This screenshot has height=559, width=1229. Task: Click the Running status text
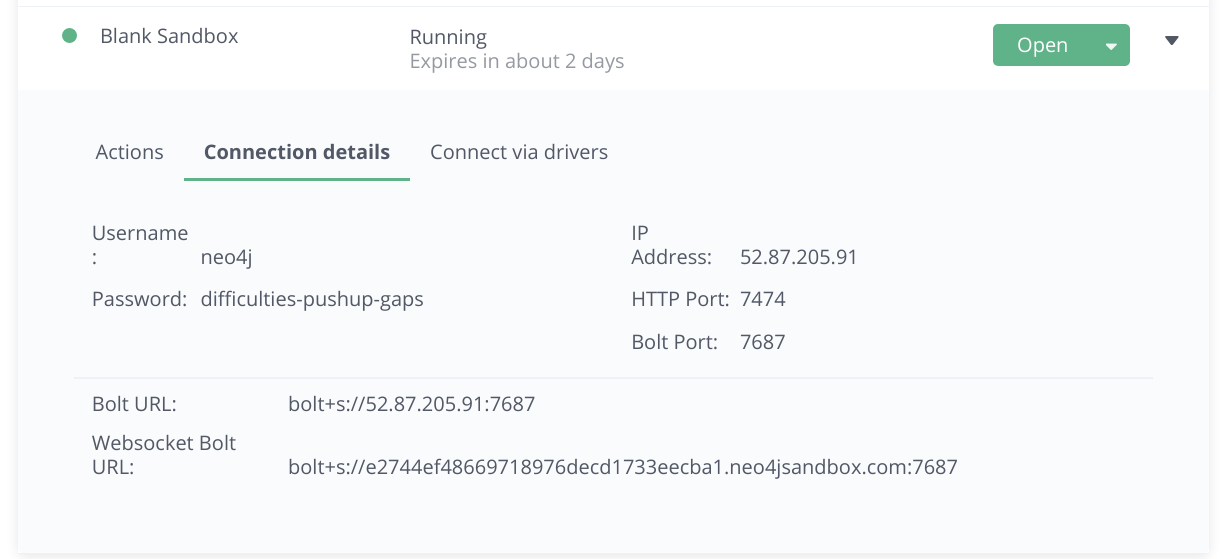click(448, 37)
